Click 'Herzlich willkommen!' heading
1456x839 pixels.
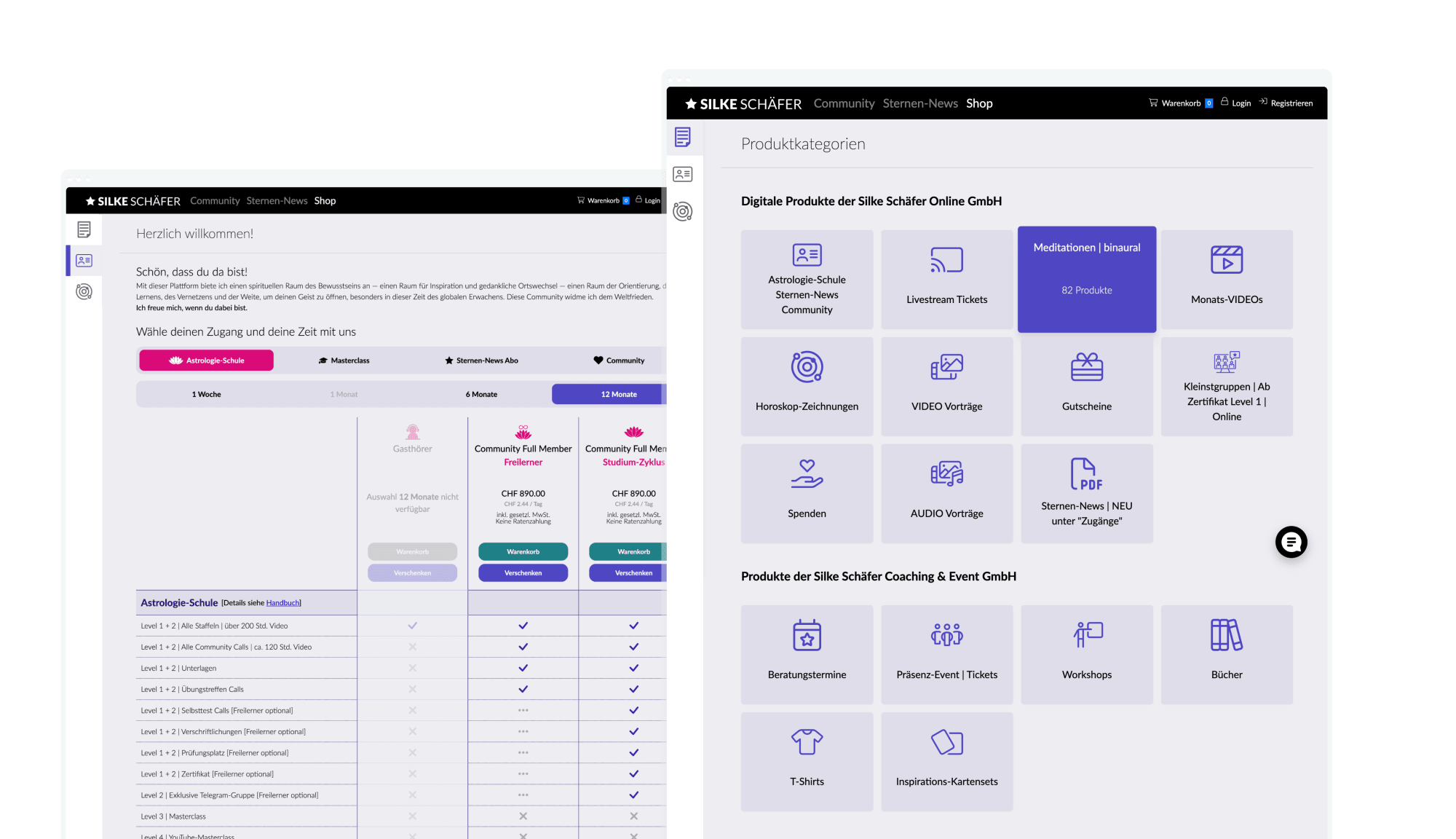click(x=194, y=234)
